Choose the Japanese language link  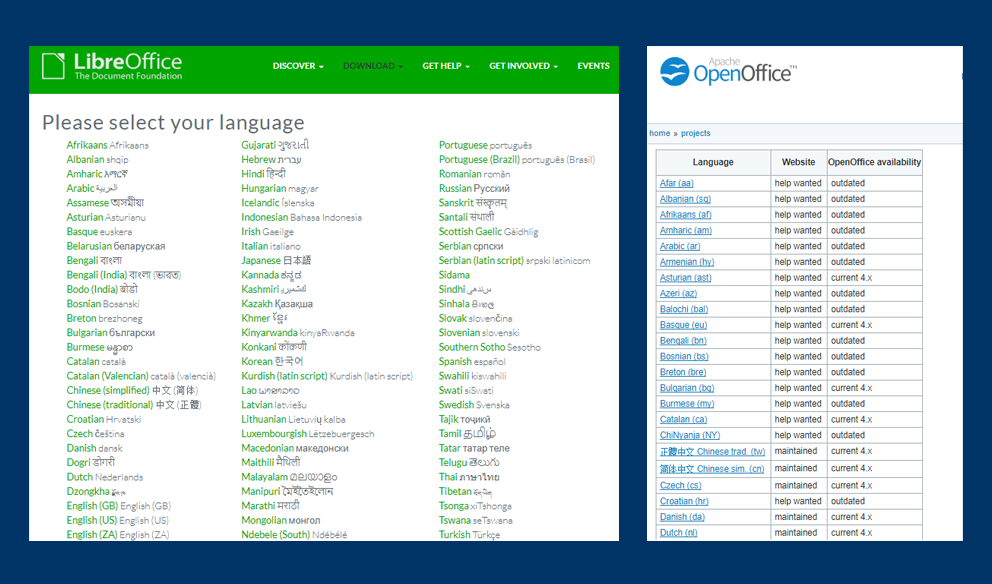[261, 260]
